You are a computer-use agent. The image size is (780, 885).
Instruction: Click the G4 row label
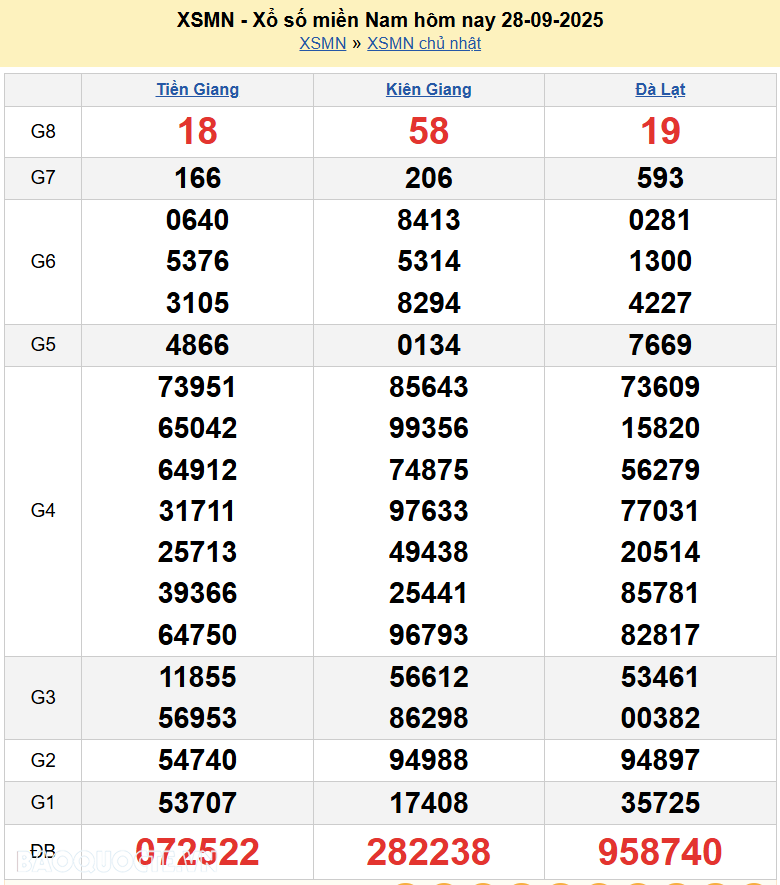click(43, 510)
